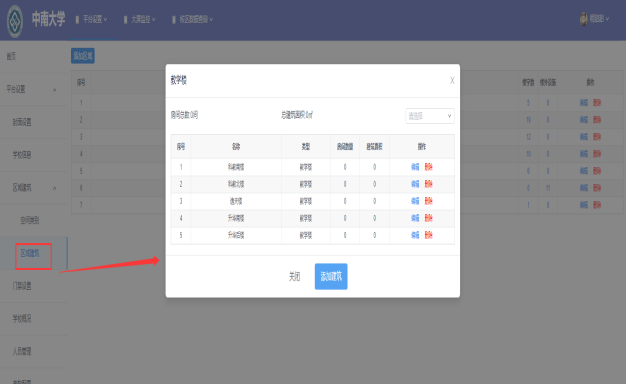Open 封面设置 in the sidebar
The image size is (626, 385).
tap(22, 122)
